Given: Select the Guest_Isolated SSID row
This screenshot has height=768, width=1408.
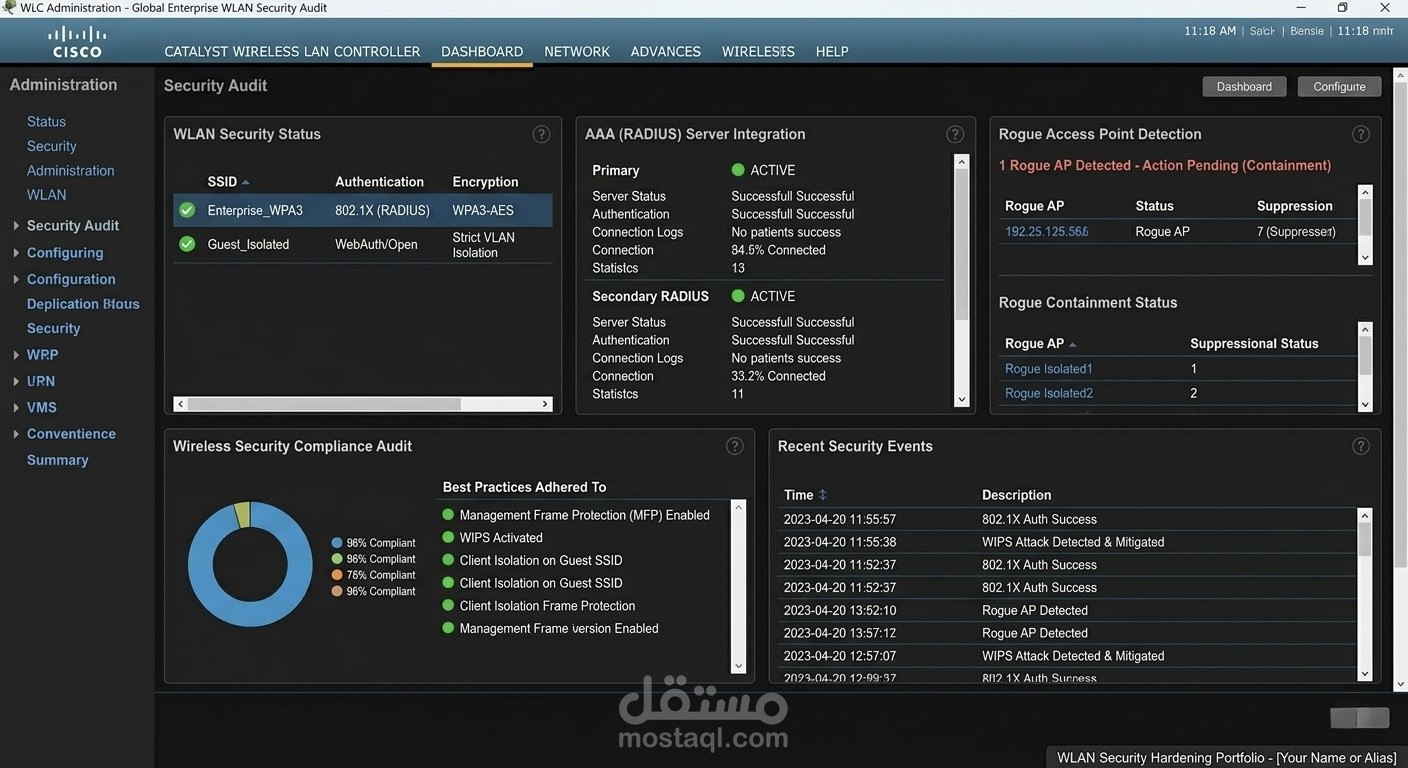Looking at the screenshot, I should (363, 244).
